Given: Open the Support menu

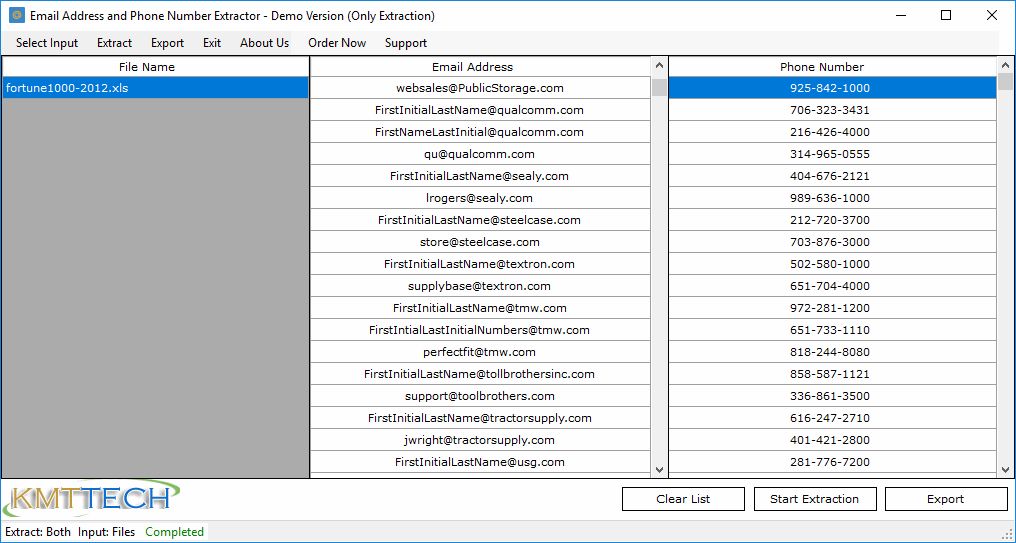Looking at the screenshot, I should [x=405, y=43].
